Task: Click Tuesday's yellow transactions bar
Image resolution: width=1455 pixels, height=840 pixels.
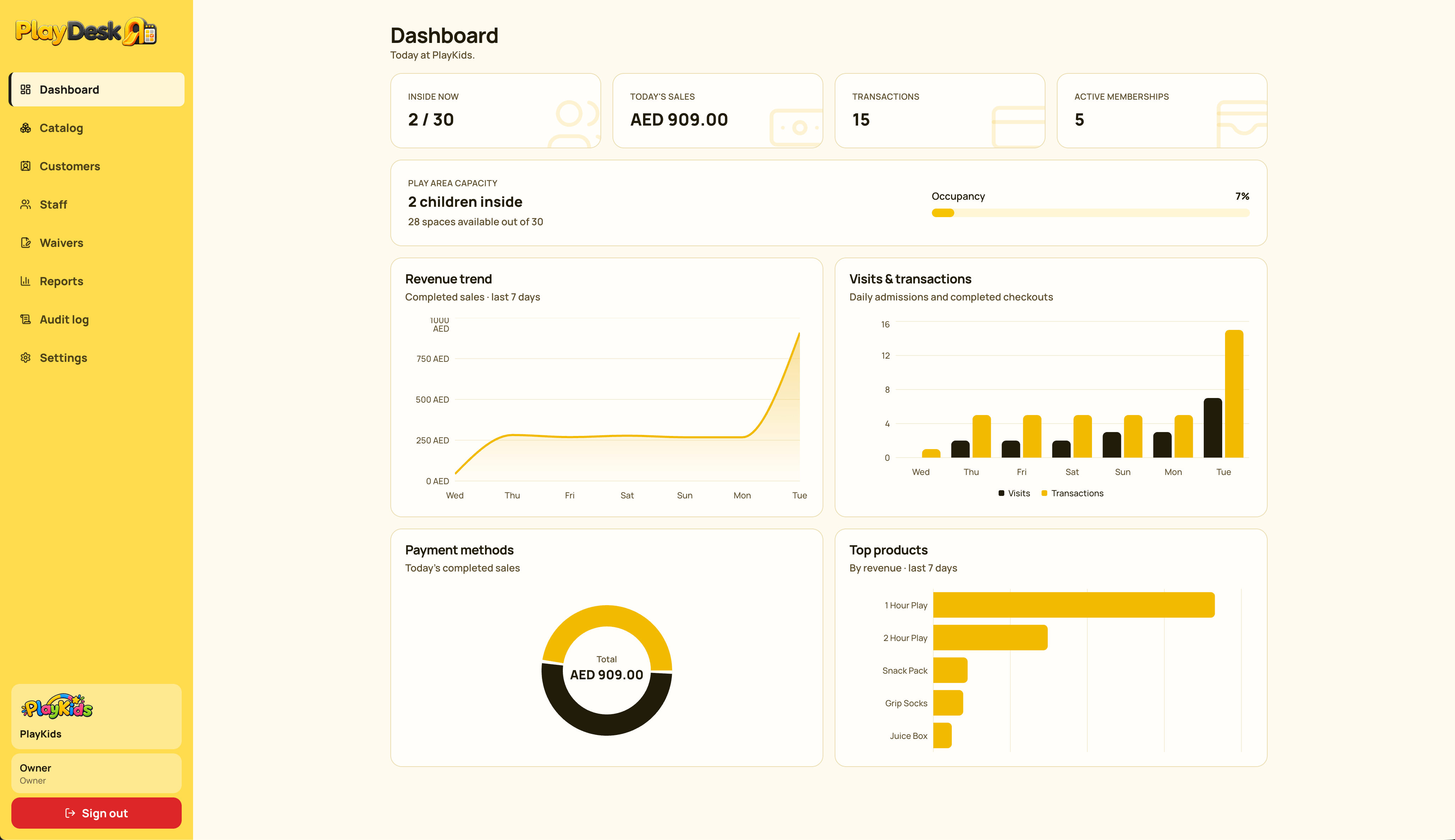Action: point(1234,394)
